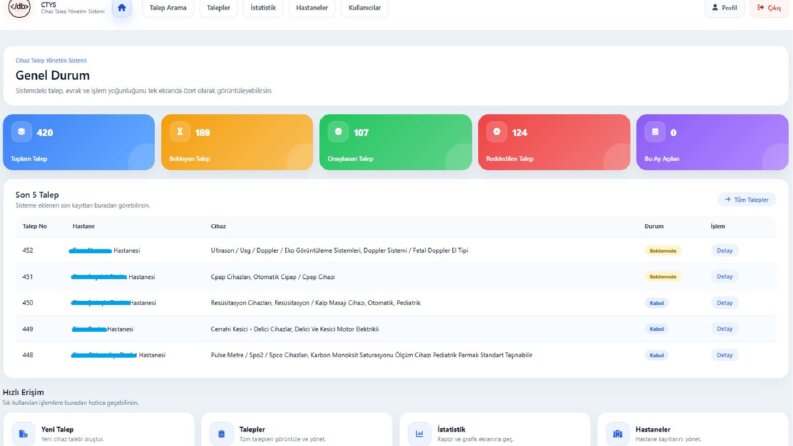Click Kabul status of request 449
This screenshot has width=793, height=446.
656,329
